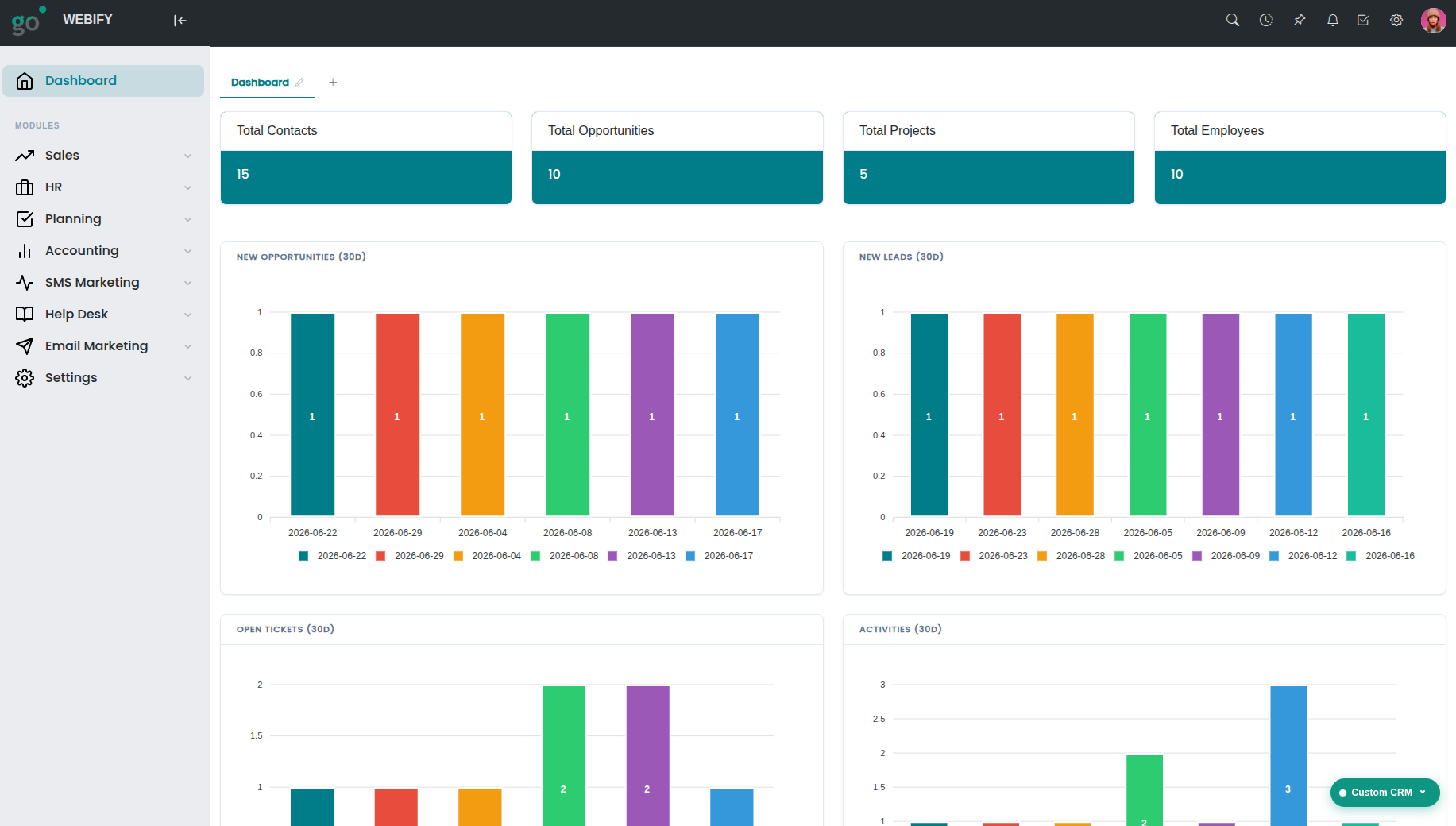Viewport: 1456px width, 826px height.
Task: Click the go logo
Action: tap(28, 21)
